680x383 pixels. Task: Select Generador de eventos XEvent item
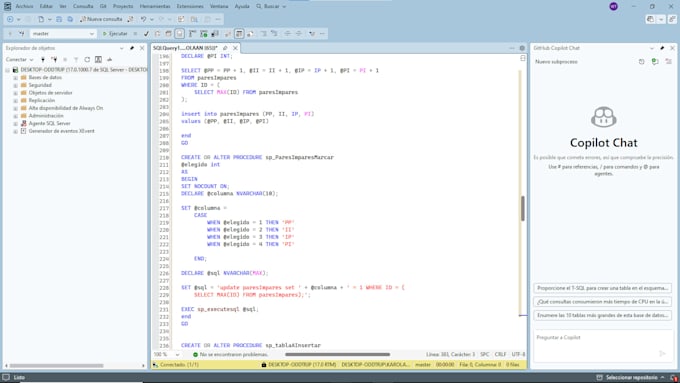(61, 131)
